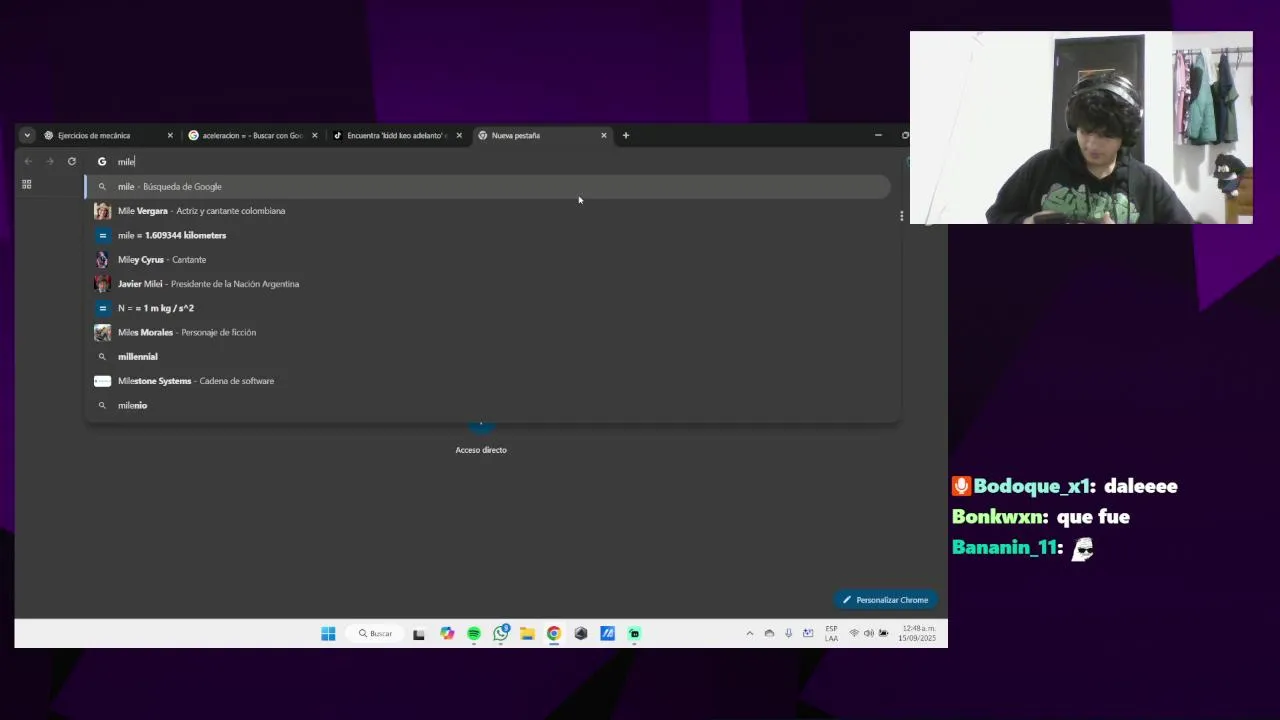Open the Chrome three-dot menu
1280x720 pixels.
(x=901, y=216)
